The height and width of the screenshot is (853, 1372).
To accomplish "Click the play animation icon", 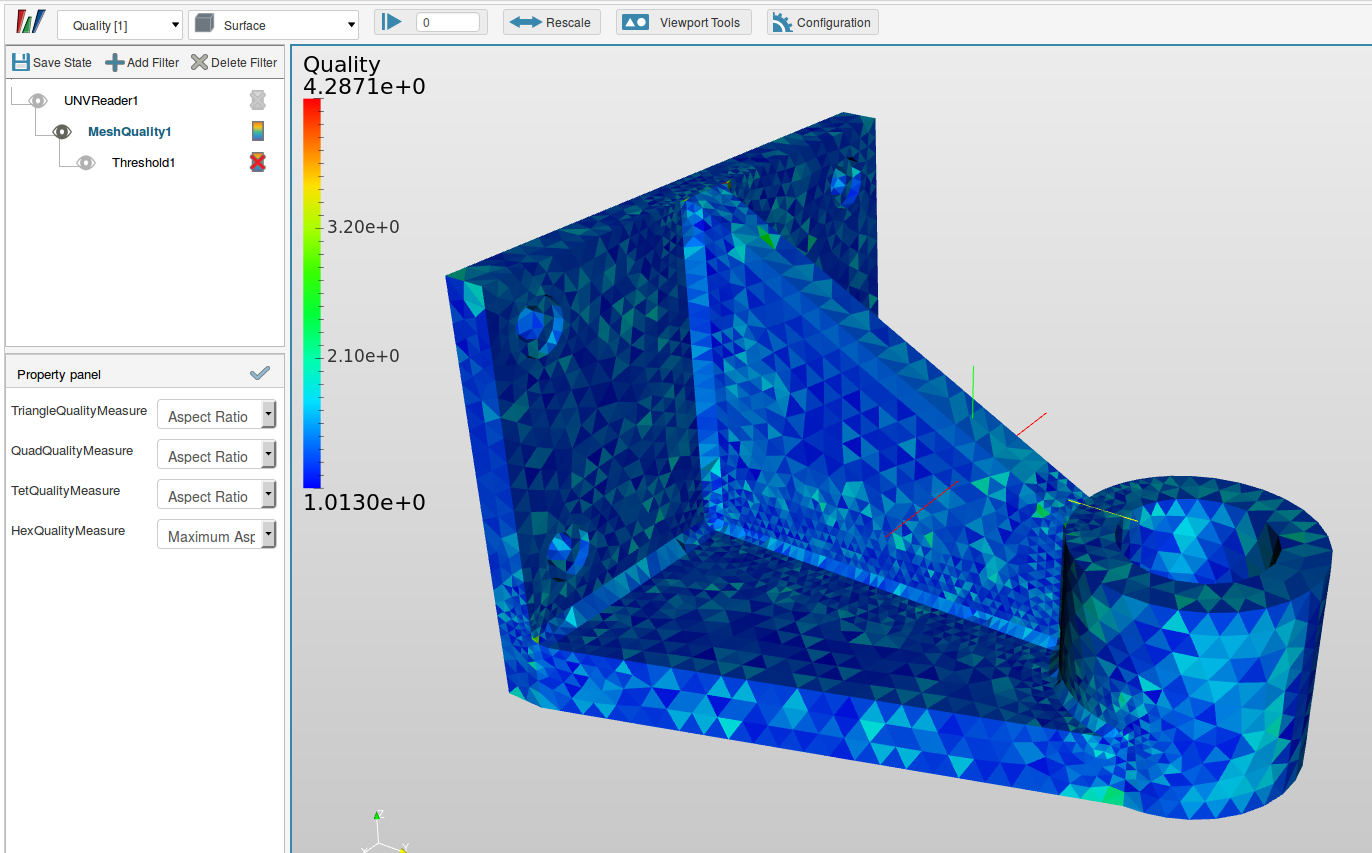I will 392,22.
